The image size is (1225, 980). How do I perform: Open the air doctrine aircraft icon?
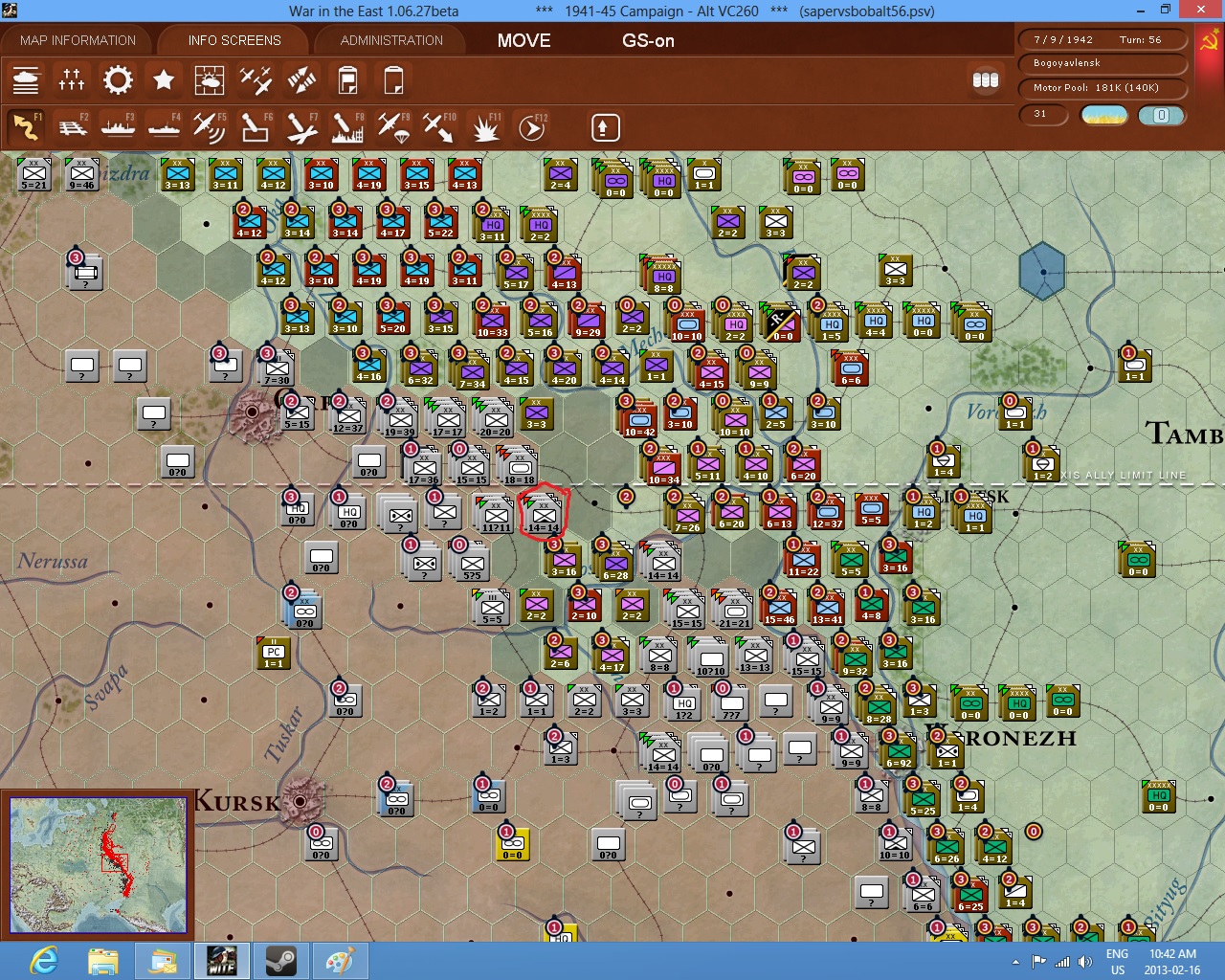click(x=256, y=80)
